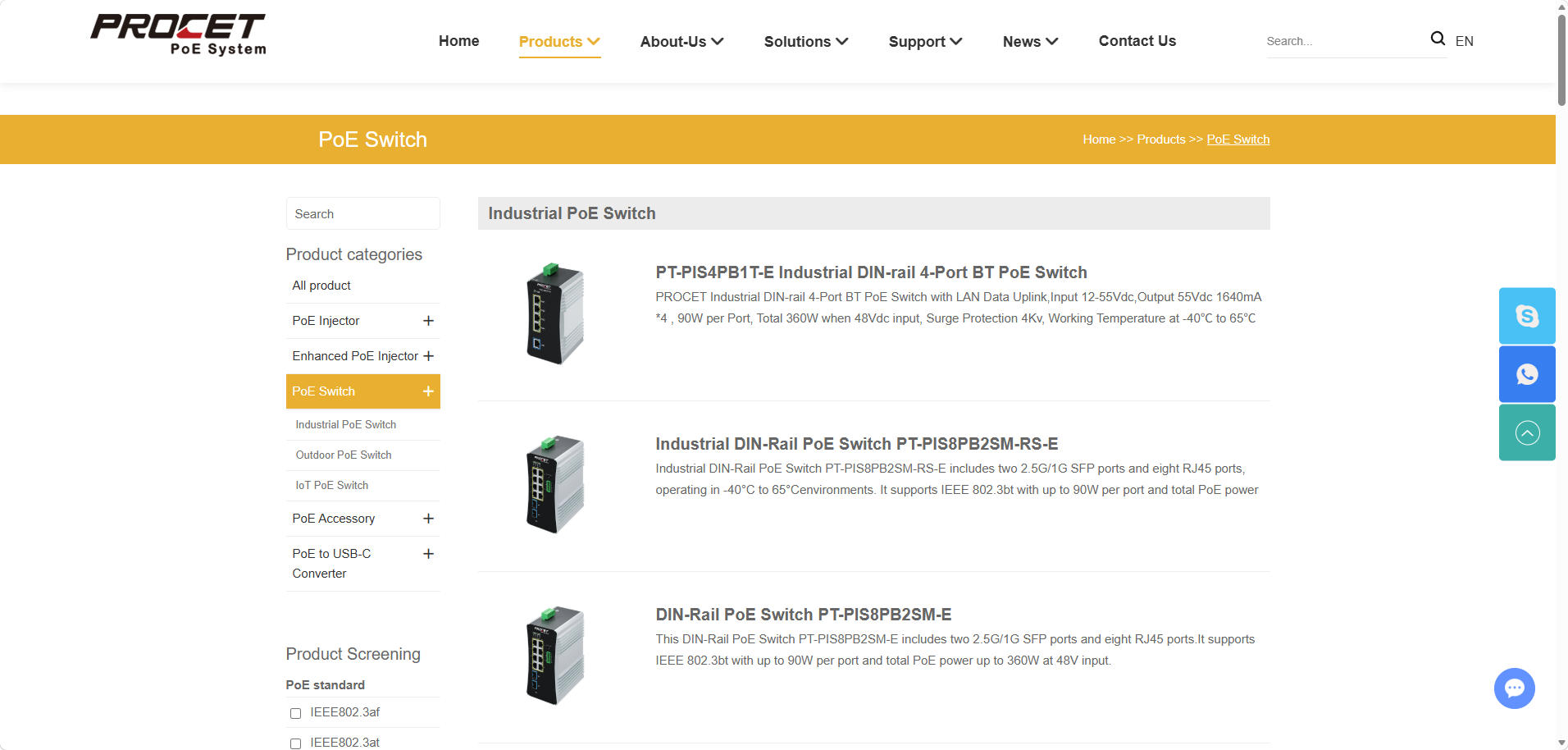This screenshot has height=750, width=1568.
Task: Click the PT-PIS8PB2SM-E product description text
Action: click(x=955, y=650)
